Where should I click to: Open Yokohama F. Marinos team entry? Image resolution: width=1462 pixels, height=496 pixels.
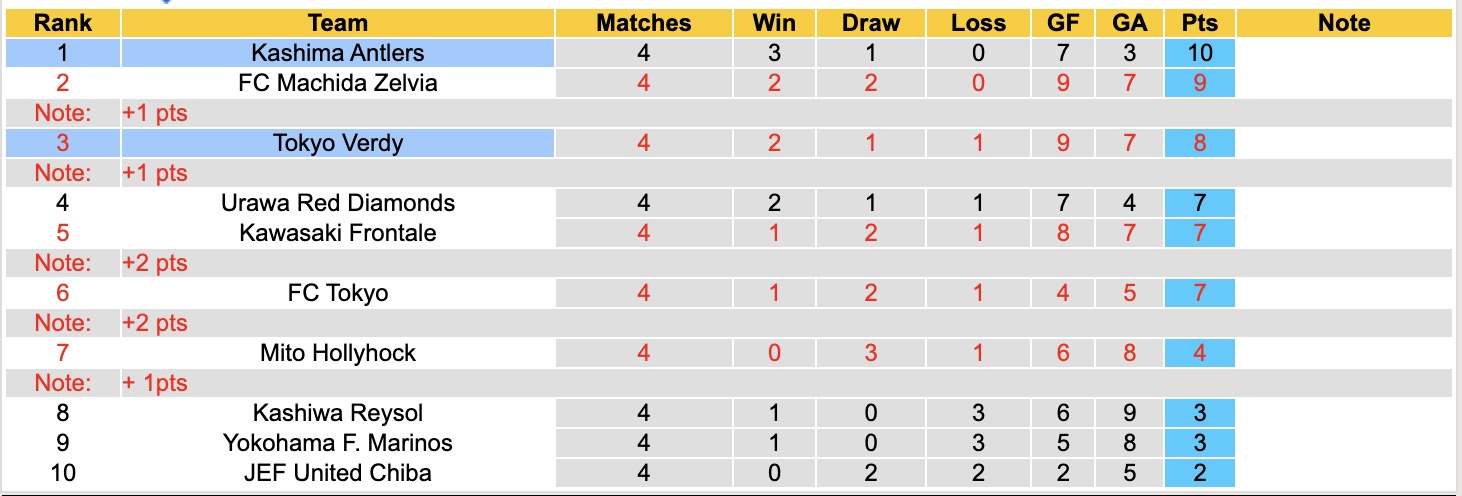coord(338,443)
